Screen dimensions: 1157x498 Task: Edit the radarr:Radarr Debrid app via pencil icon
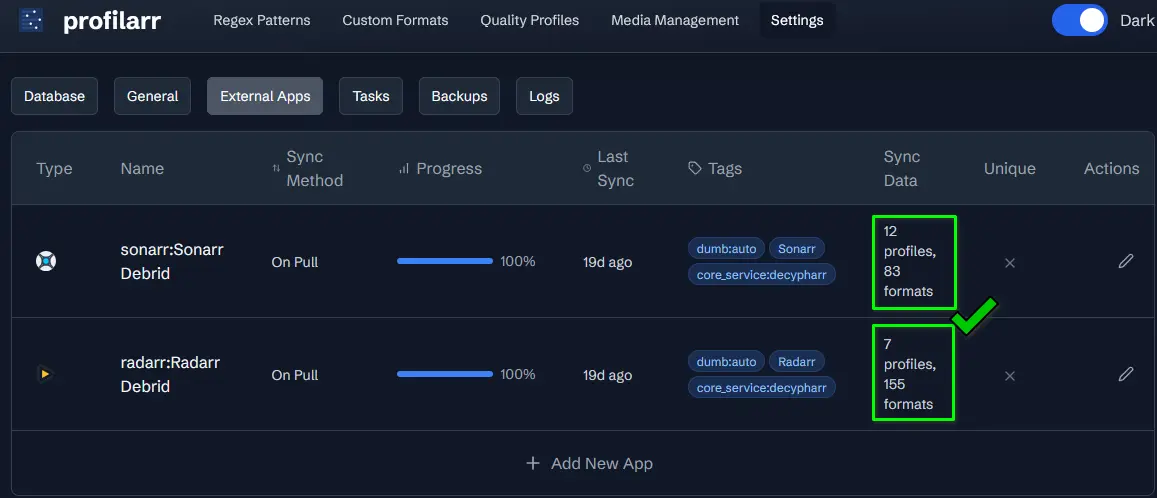point(1125,375)
